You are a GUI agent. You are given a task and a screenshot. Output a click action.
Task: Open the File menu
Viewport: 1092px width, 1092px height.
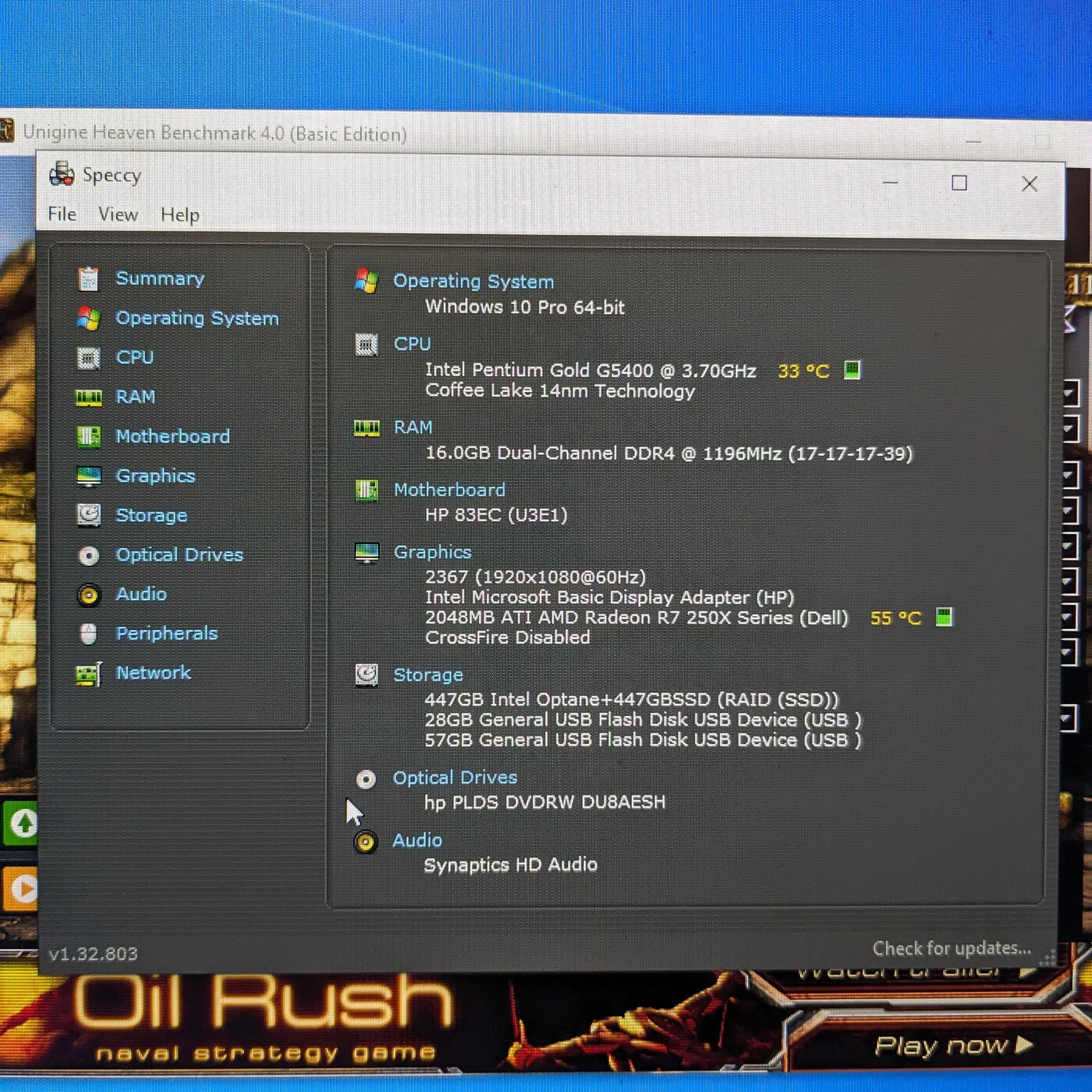click(x=62, y=214)
